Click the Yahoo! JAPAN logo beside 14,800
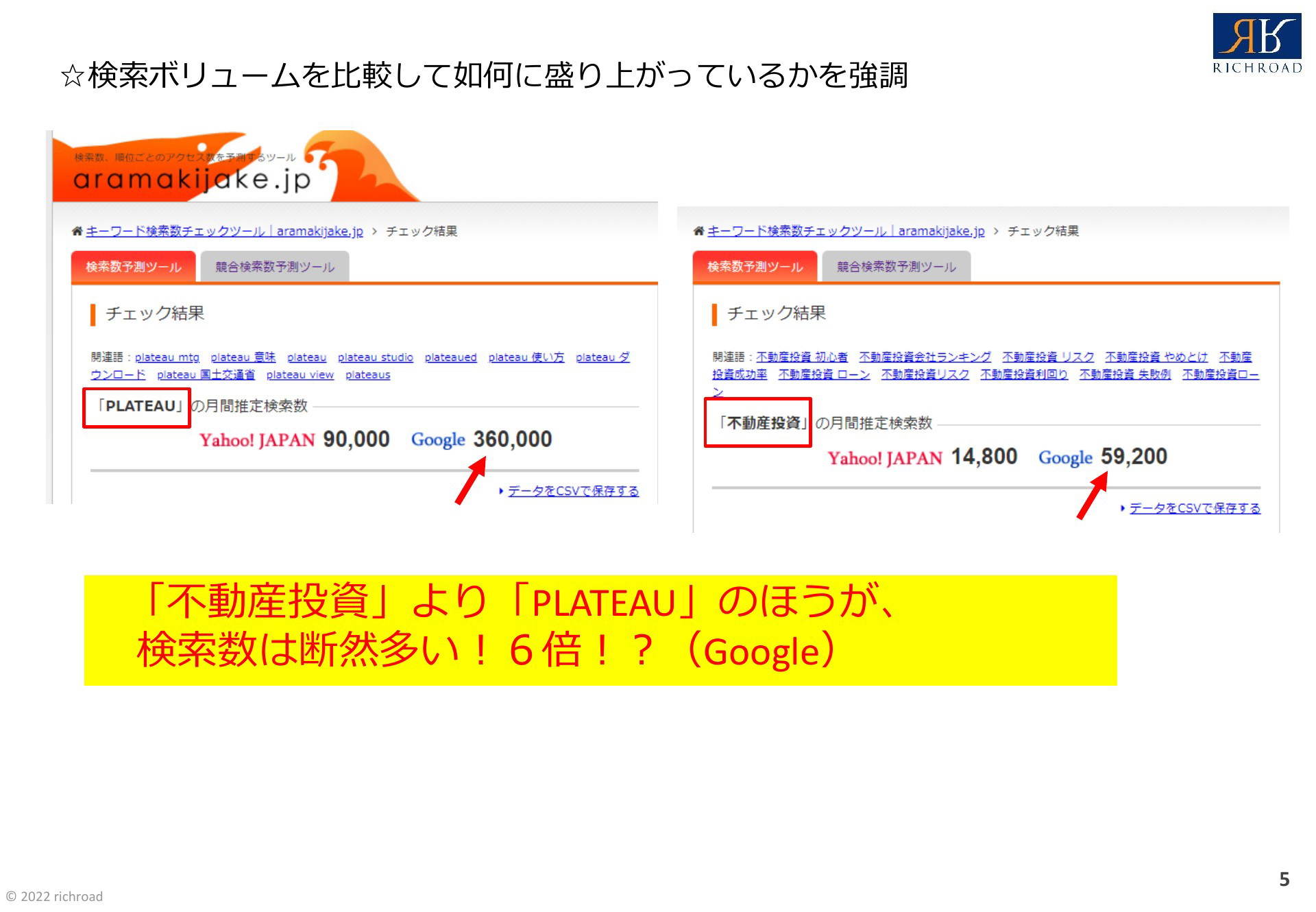The height and width of the screenshot is (912, 1316). (x=885, y=457)
